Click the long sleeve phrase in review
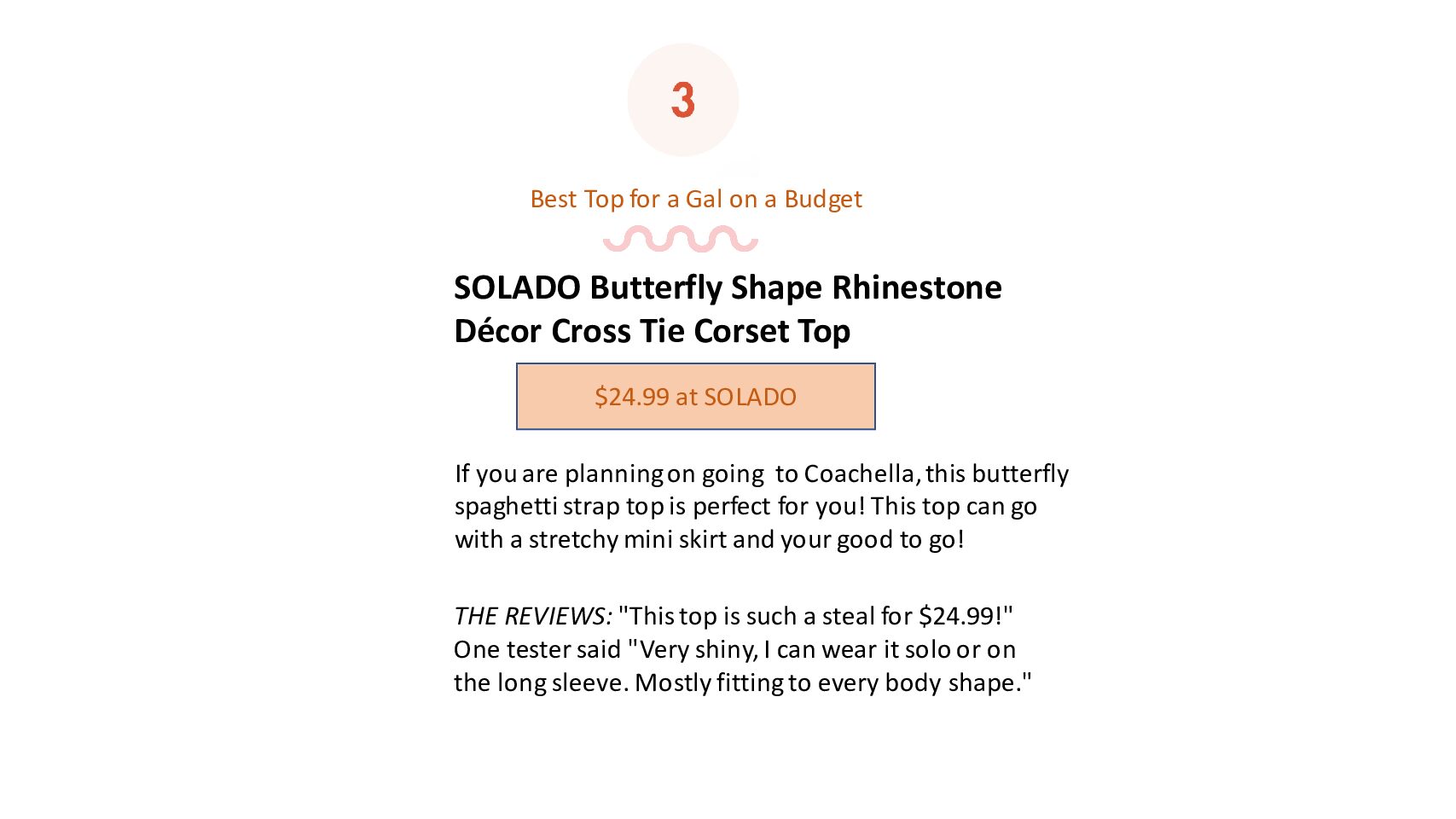Screen dimensions: 1456x819 click(x=560, y=682)
